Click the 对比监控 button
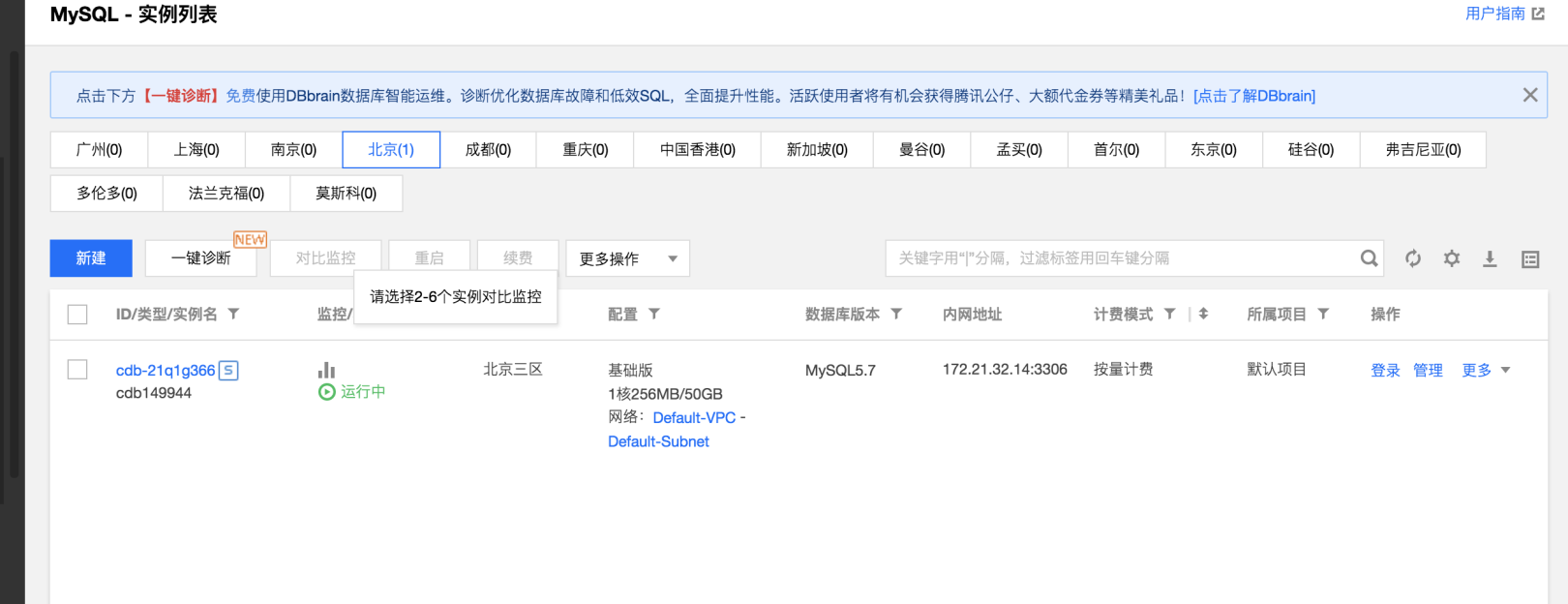The width and height of the screenshot is (1568, 604). 325,258
